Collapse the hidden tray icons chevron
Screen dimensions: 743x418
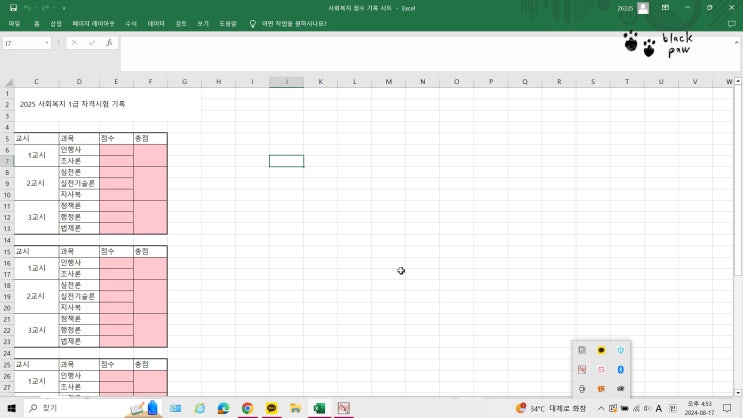(x=601, y=408)
